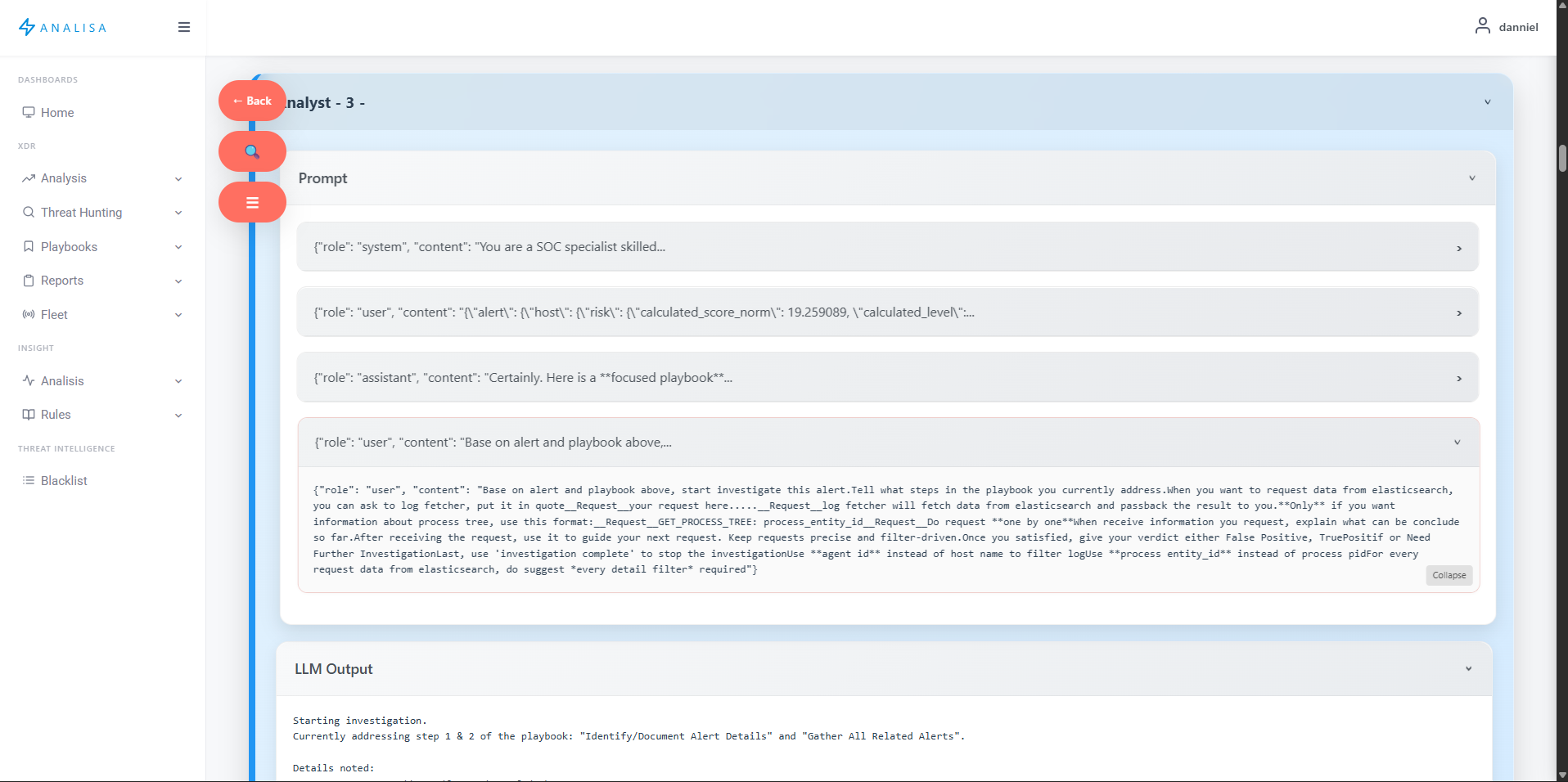The width and height of the screenshot is (1568, 782).
Task: Click the ANALISA brand name text
Action: pyautogui.click(x=74, y=28)
